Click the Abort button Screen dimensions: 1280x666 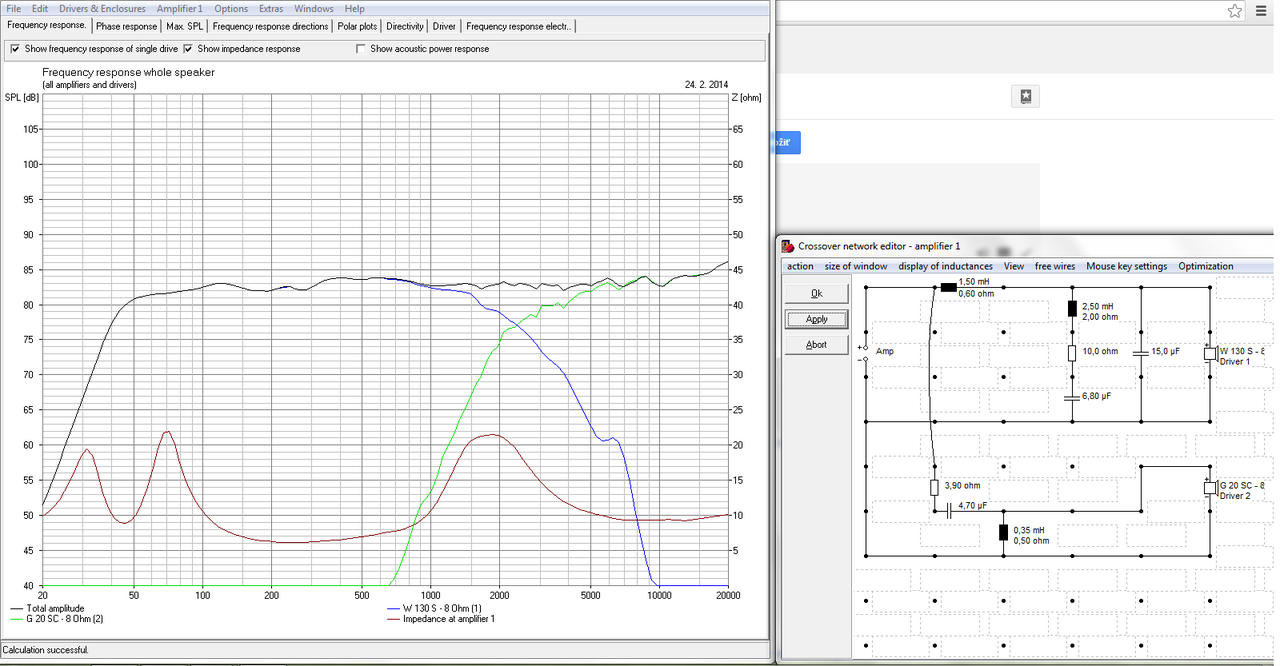click(x=817, y=345)
